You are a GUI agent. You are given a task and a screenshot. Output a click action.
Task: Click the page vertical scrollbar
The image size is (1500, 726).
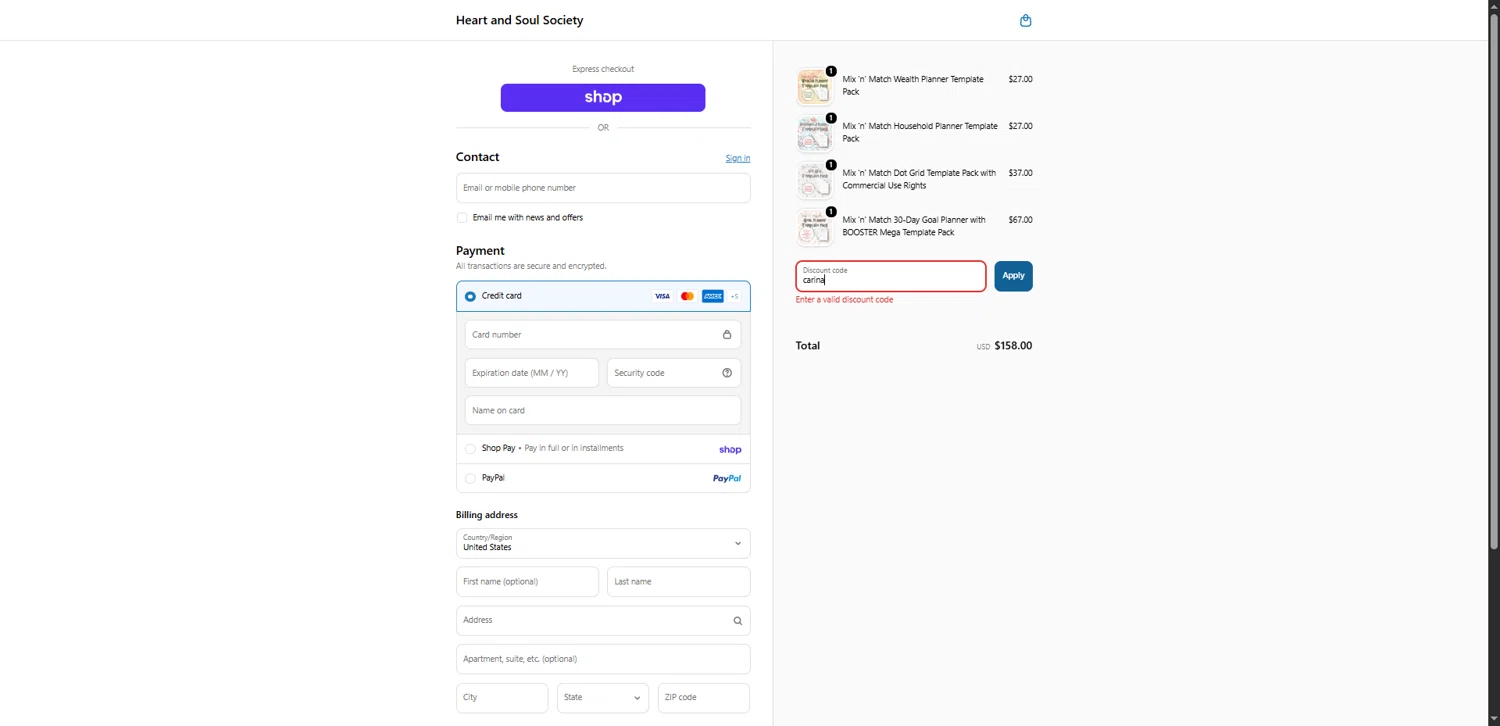tap(1494, 280)
